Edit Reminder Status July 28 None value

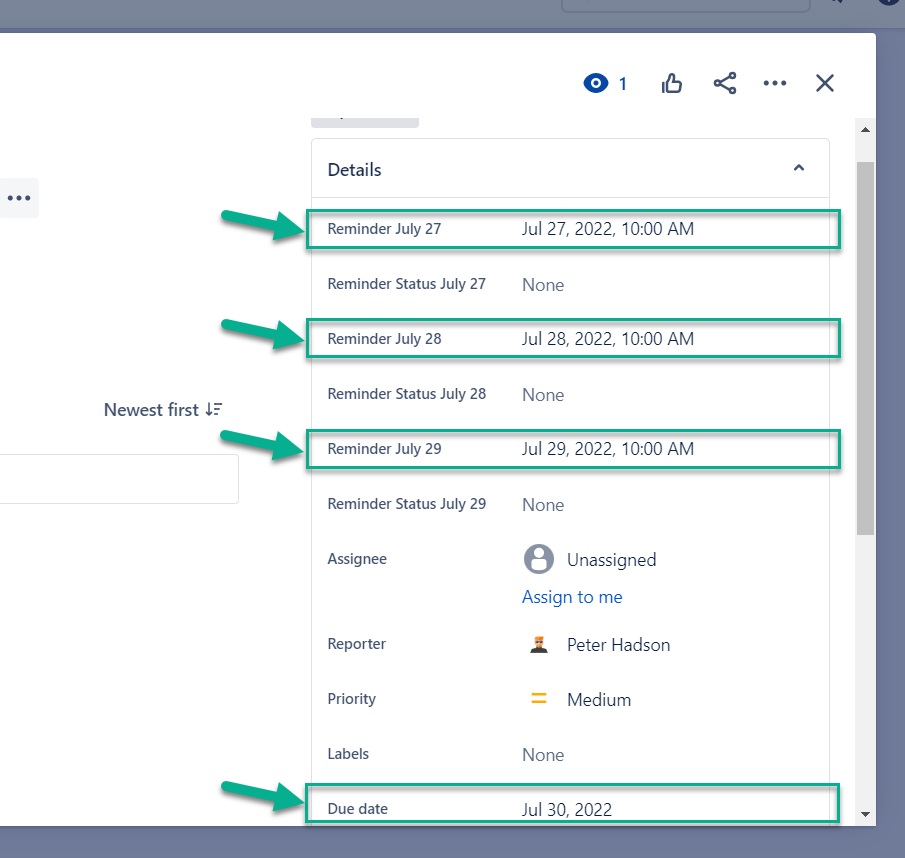pos(543,395)
